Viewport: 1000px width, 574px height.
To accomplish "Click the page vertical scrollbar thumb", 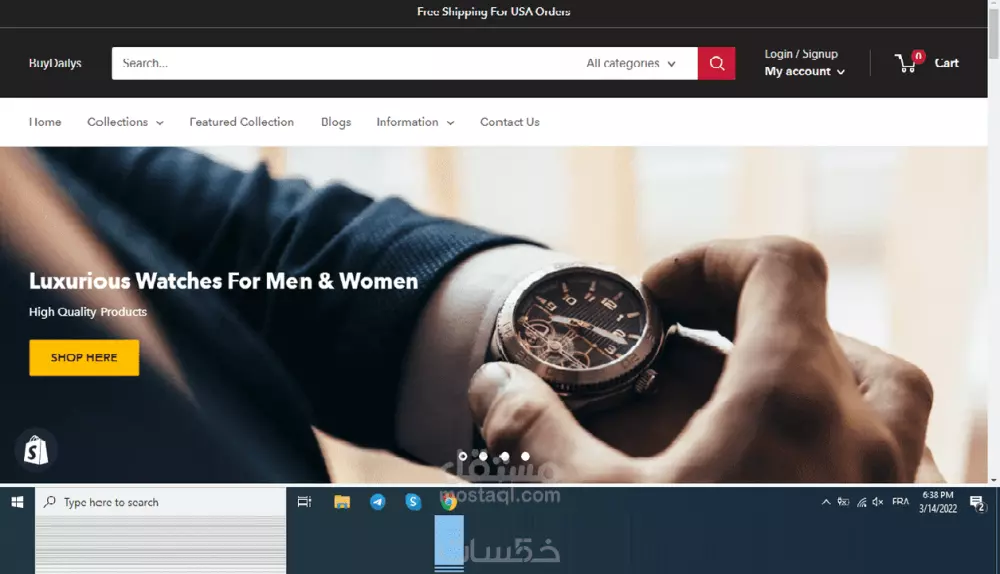I will pos(994,32).
